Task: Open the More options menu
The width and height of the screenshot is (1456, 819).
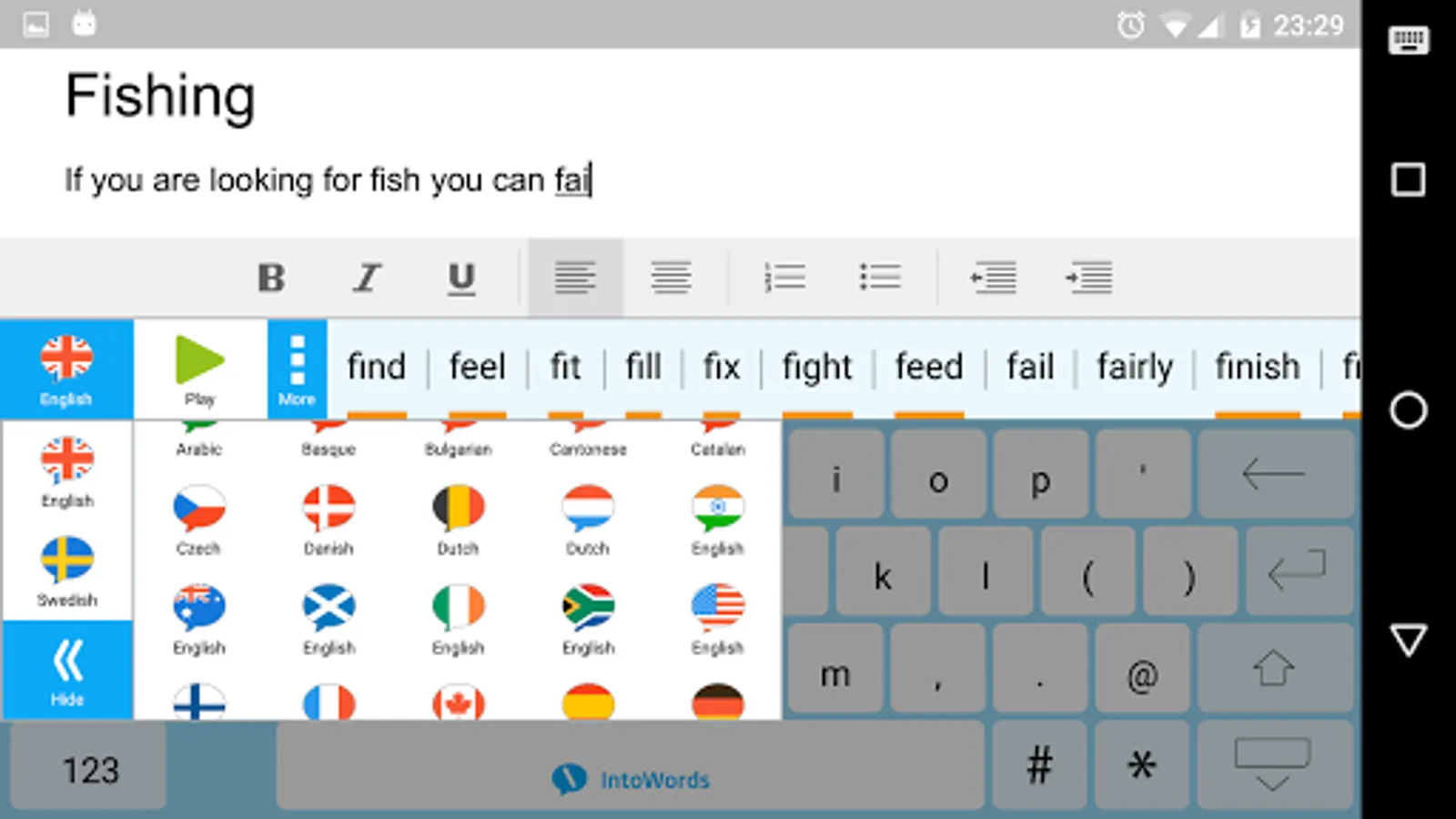Action: click(x=297, y=369)
